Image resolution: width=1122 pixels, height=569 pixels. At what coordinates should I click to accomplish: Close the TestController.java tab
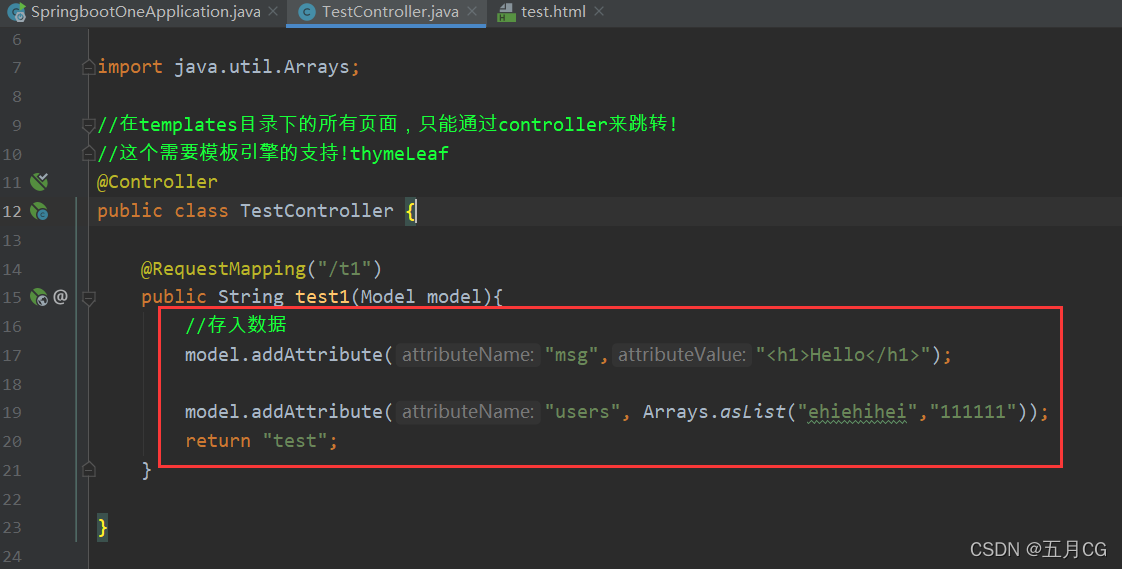[472, 11]
